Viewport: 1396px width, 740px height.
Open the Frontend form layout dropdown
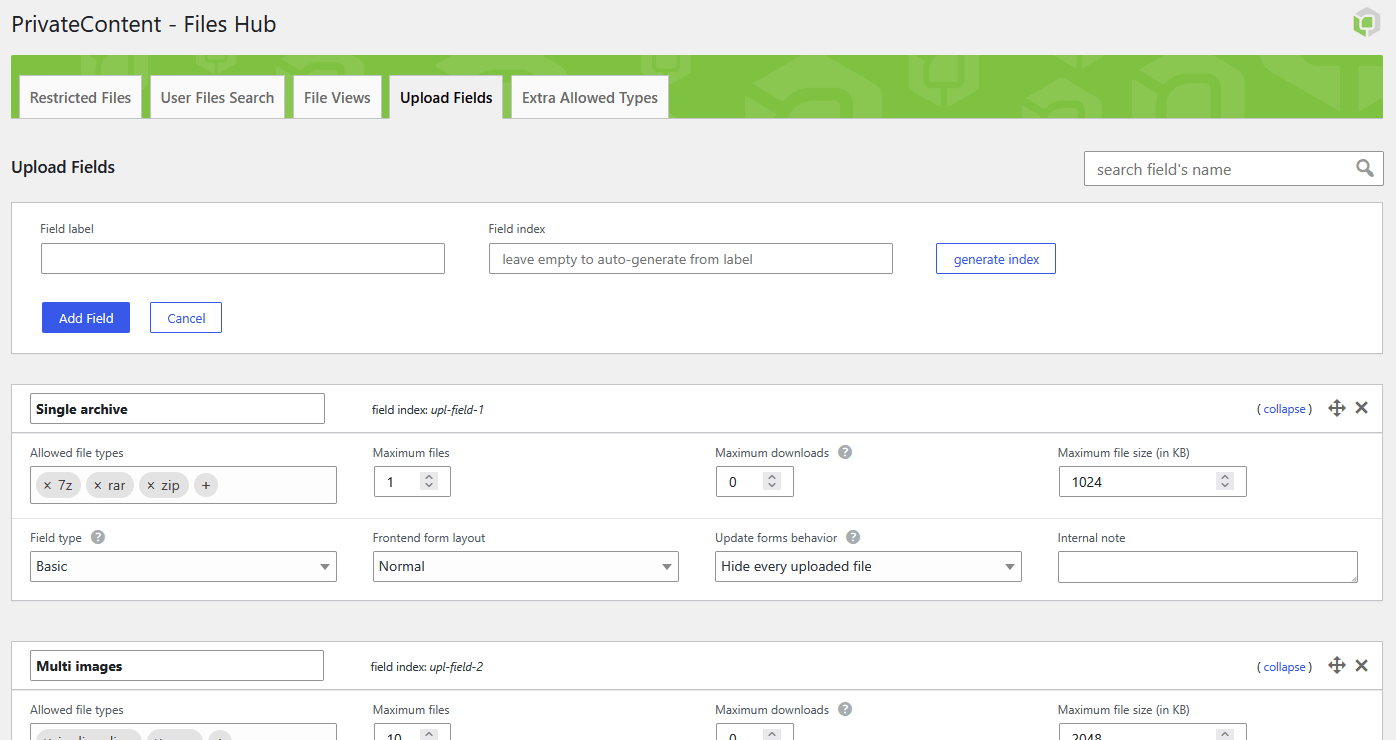pos(526,566)
